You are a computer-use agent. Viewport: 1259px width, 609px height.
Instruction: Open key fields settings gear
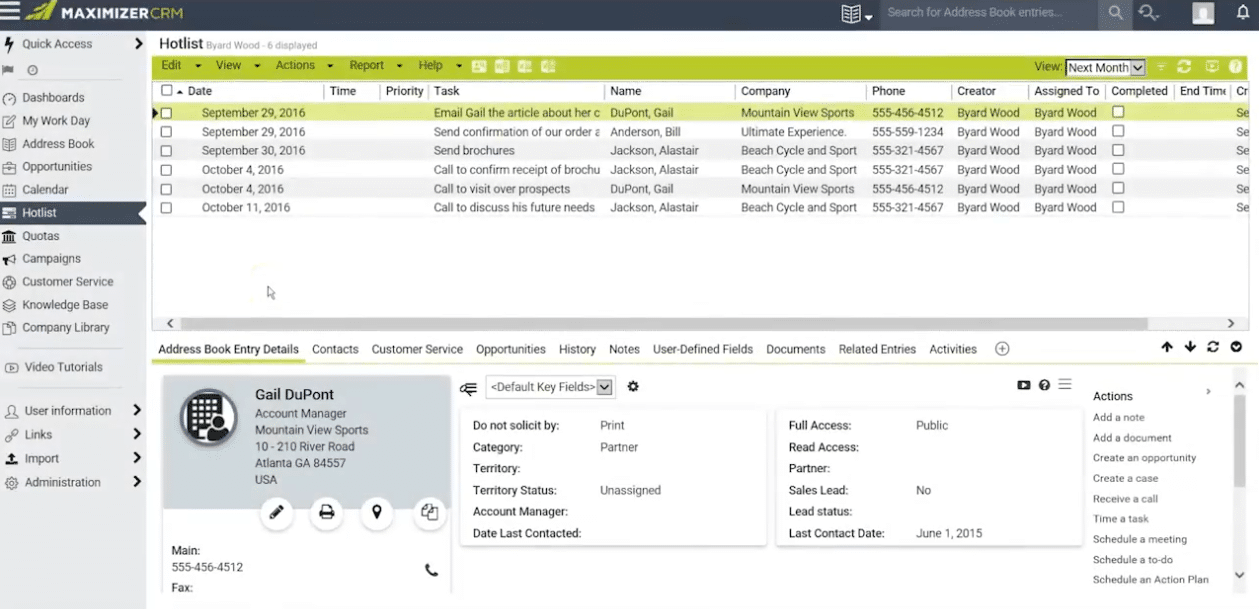pos(633,387)
